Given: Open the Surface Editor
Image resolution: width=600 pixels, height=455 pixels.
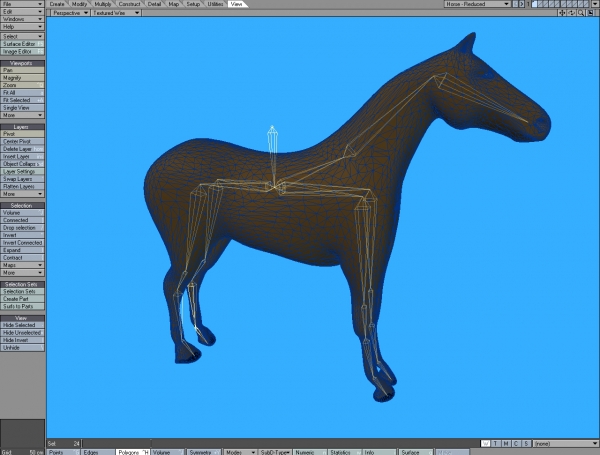Looking at the screenshot, I should pos(22,44).
